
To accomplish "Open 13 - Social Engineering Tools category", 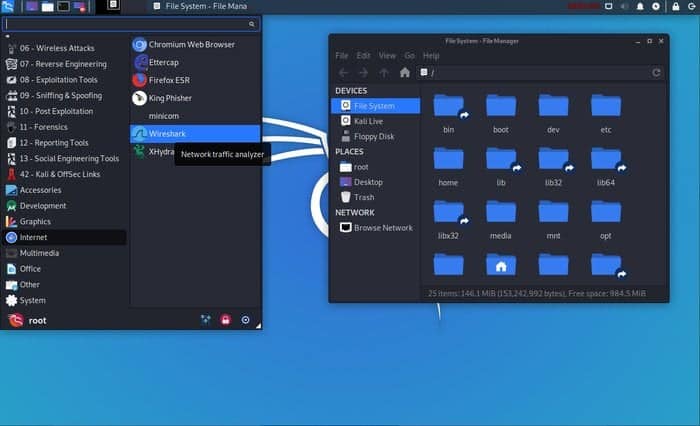I will pyautogui.click(x=65, y=159).
